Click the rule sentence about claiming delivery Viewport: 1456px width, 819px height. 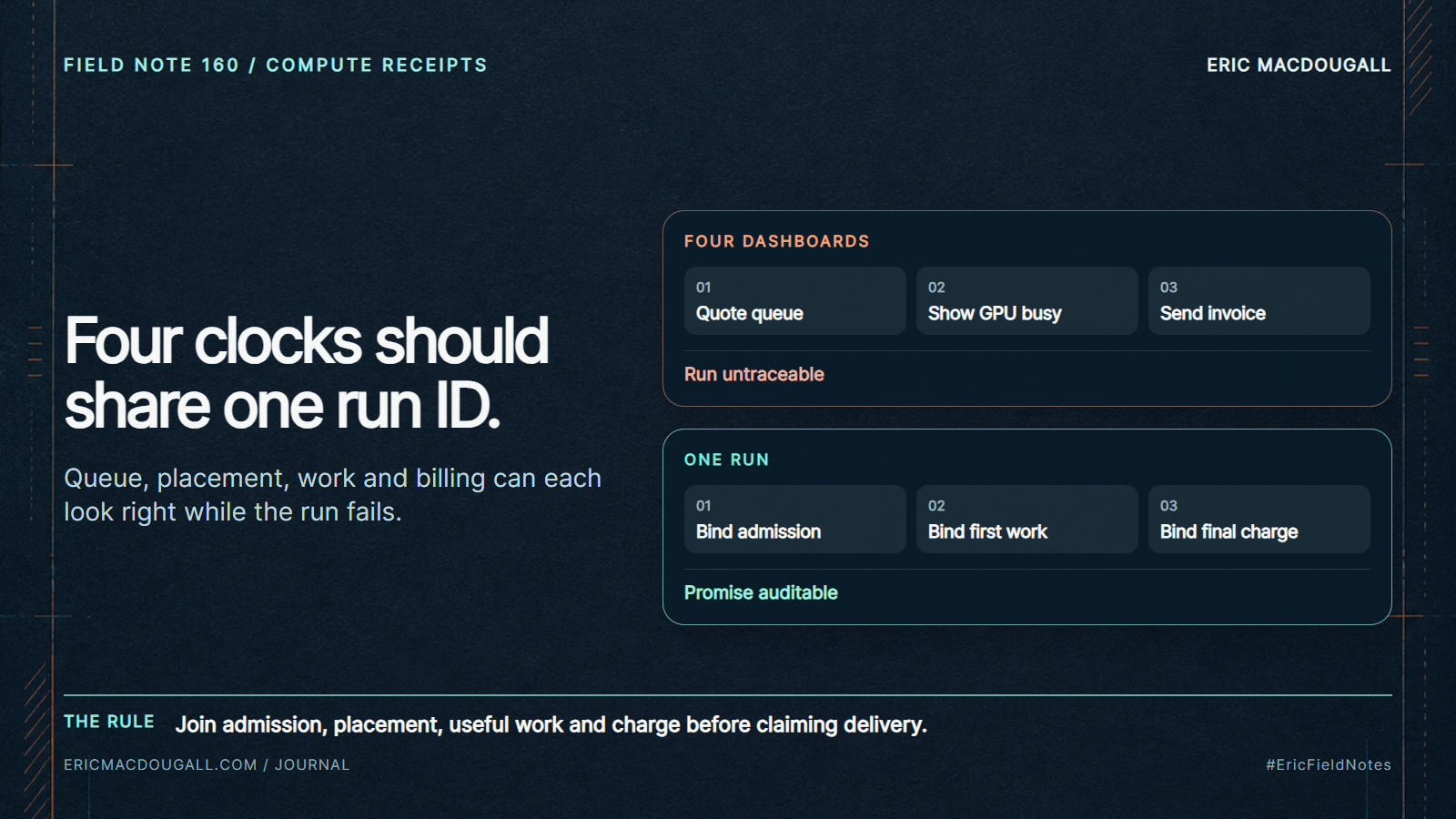pos(551,724)
